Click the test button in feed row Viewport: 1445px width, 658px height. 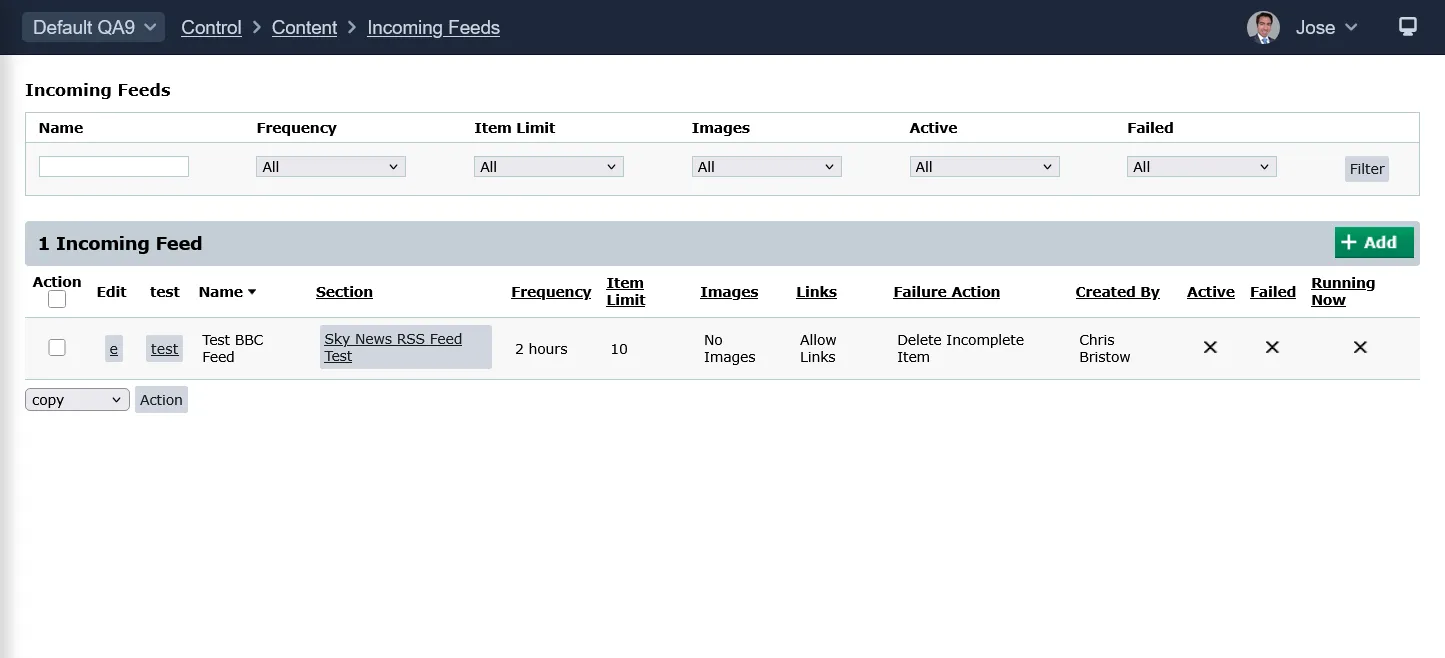[164, 349]
